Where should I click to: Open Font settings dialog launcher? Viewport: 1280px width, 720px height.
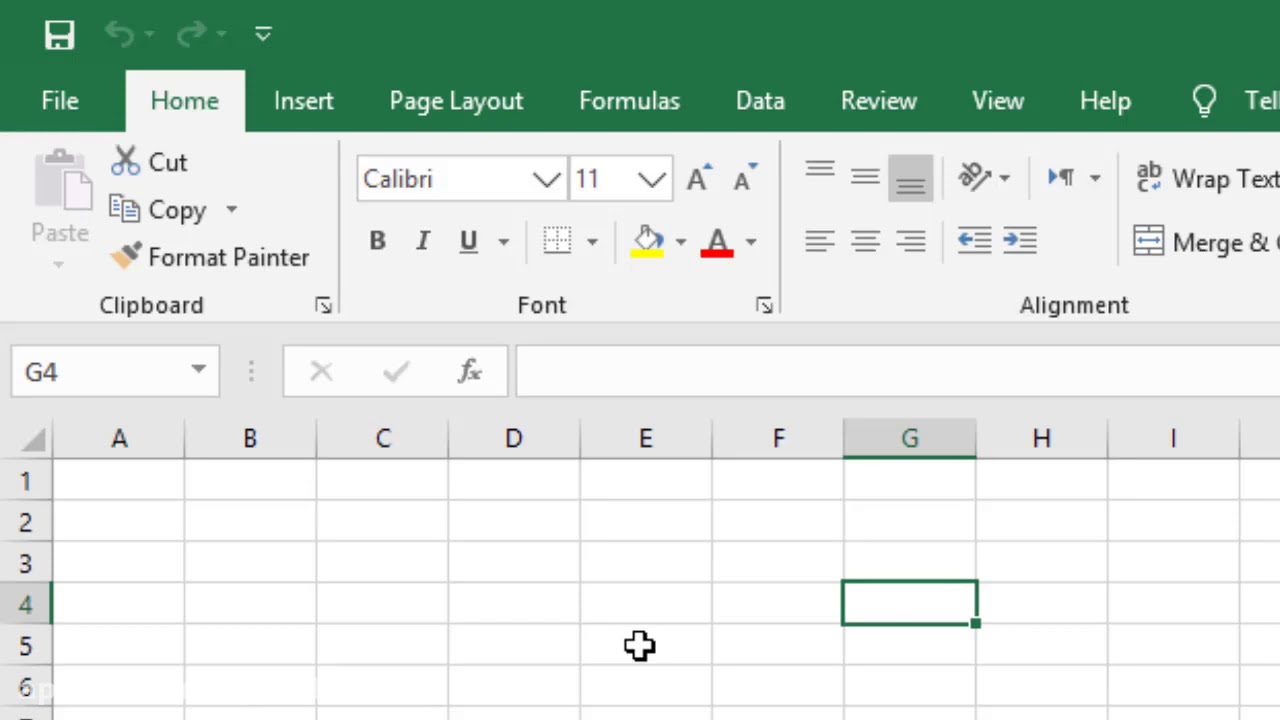point(764,306)
